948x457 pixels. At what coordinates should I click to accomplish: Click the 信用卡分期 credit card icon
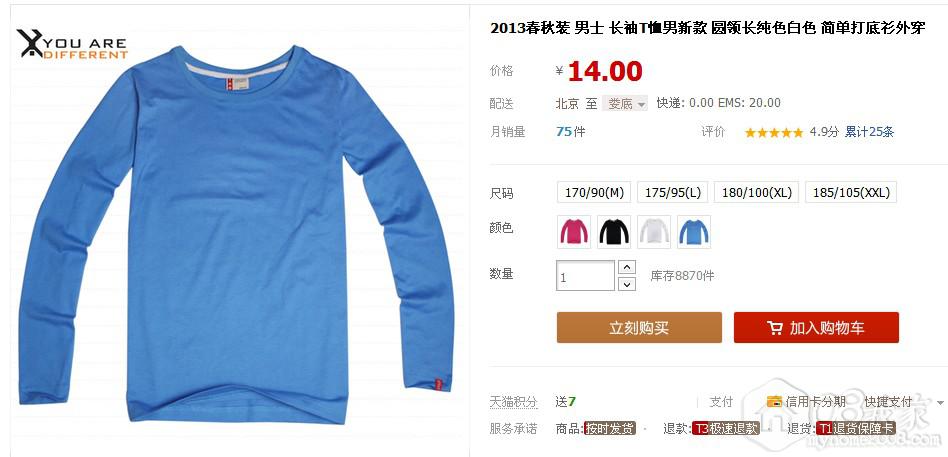pyautogui.click(x=774, y=401)
